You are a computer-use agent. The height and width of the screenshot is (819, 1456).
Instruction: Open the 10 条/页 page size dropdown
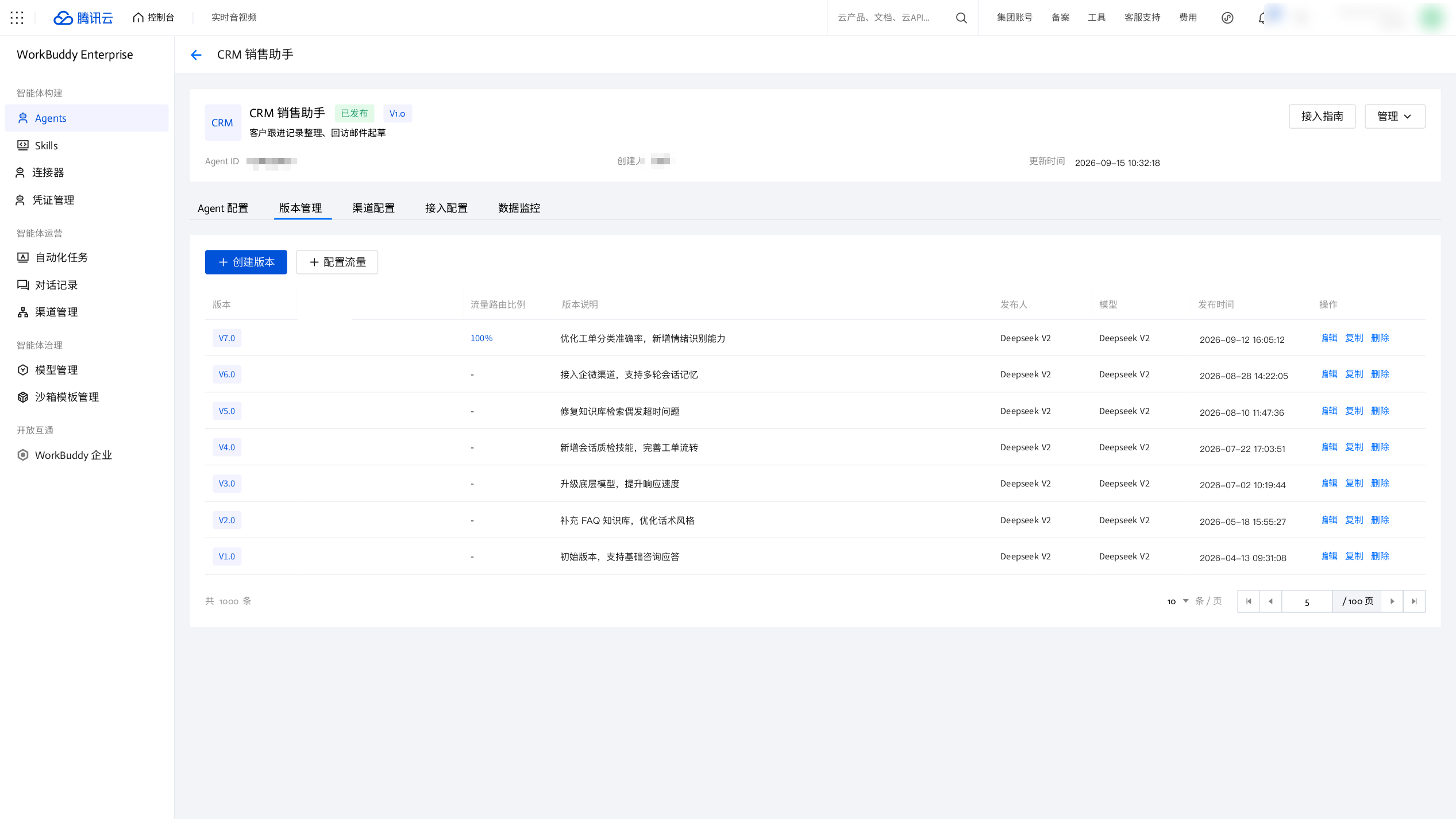(1178, 601)
